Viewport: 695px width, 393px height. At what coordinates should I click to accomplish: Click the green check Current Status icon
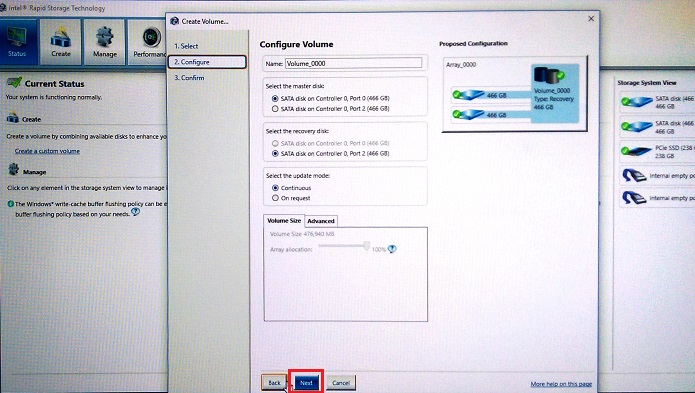(x=14, y=83)
